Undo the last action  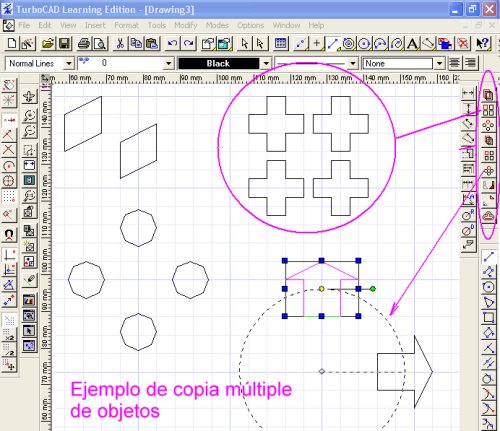click(x=172, y=43)
